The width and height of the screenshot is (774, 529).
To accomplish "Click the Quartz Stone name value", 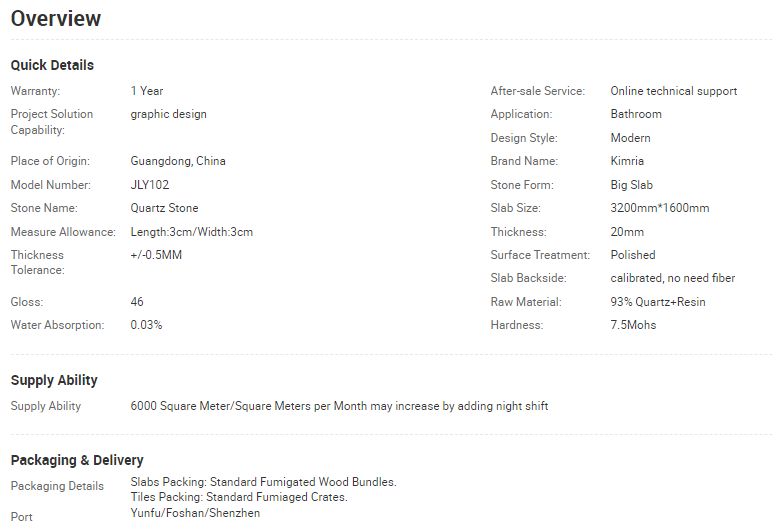I will 164,208.
